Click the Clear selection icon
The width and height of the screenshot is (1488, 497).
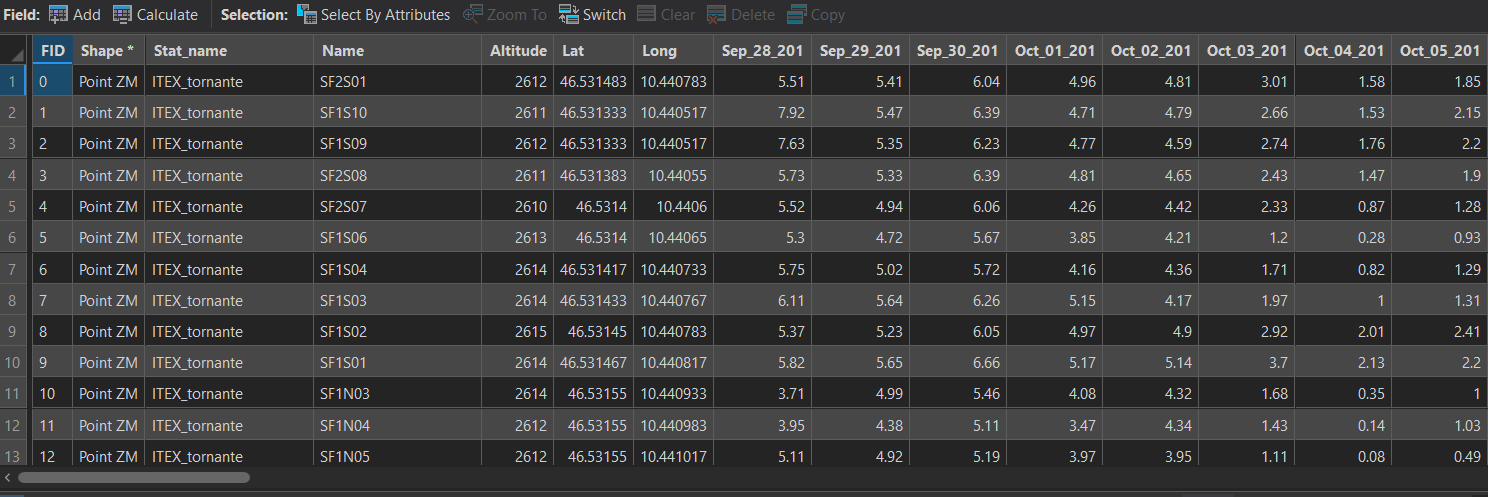click(x=647, y=15)
